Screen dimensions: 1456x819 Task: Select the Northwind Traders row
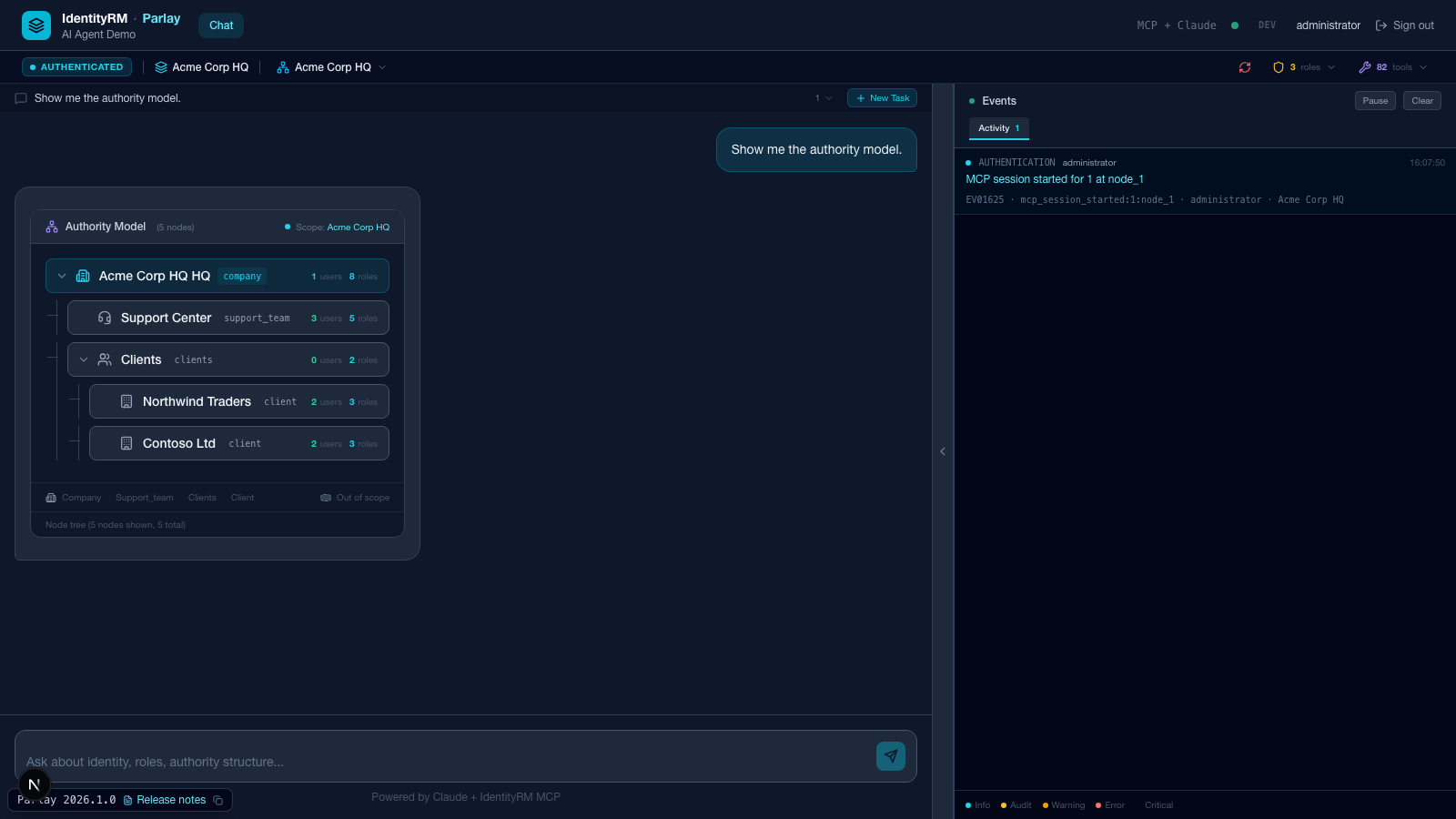point(239,401)
